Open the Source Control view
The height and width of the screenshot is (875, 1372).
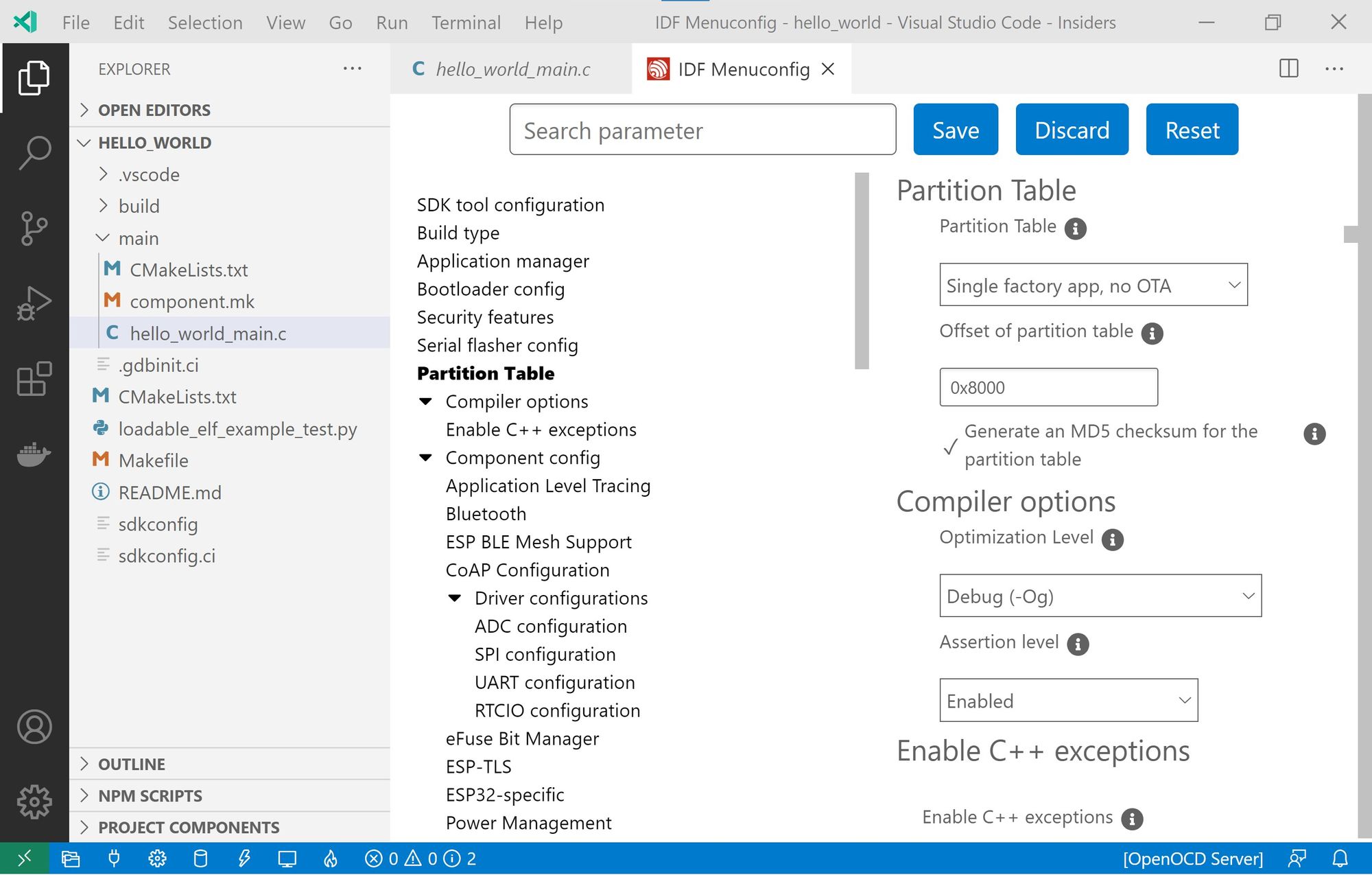pyautogui.click(x=34, y=228)
